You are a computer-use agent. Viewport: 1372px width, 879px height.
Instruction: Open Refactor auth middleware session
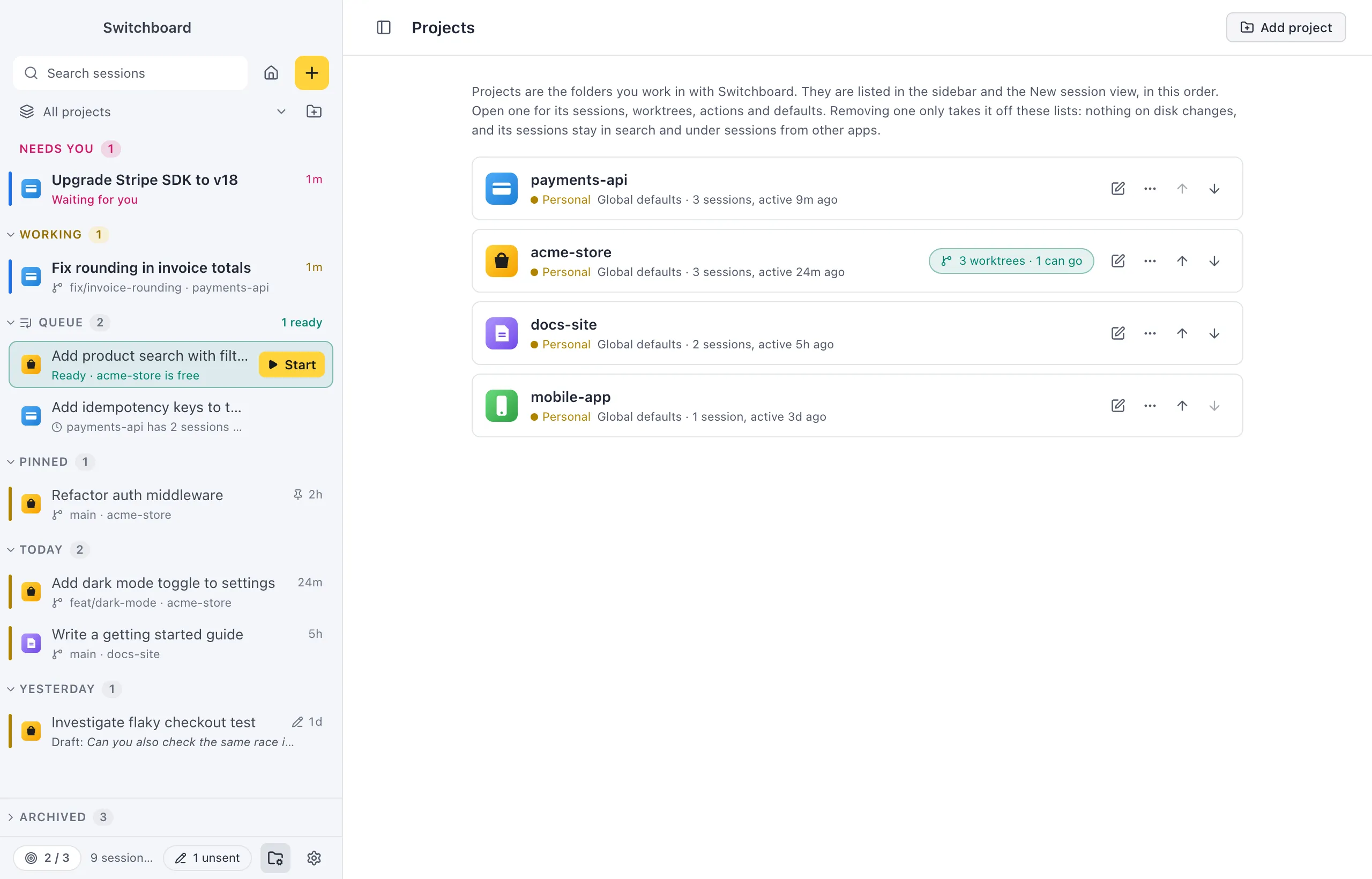pyautogui.click(x=170, y=504)
